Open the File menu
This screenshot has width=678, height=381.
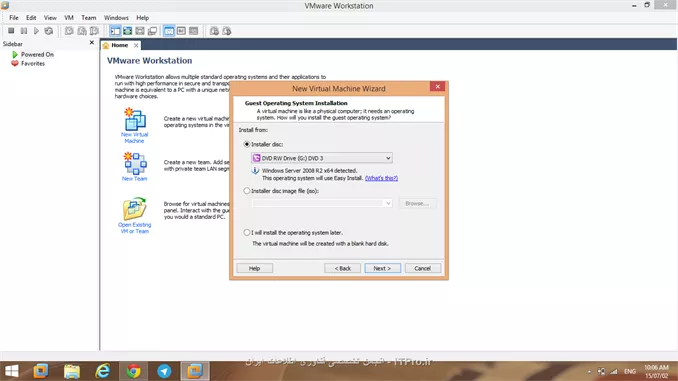[14, 18]
